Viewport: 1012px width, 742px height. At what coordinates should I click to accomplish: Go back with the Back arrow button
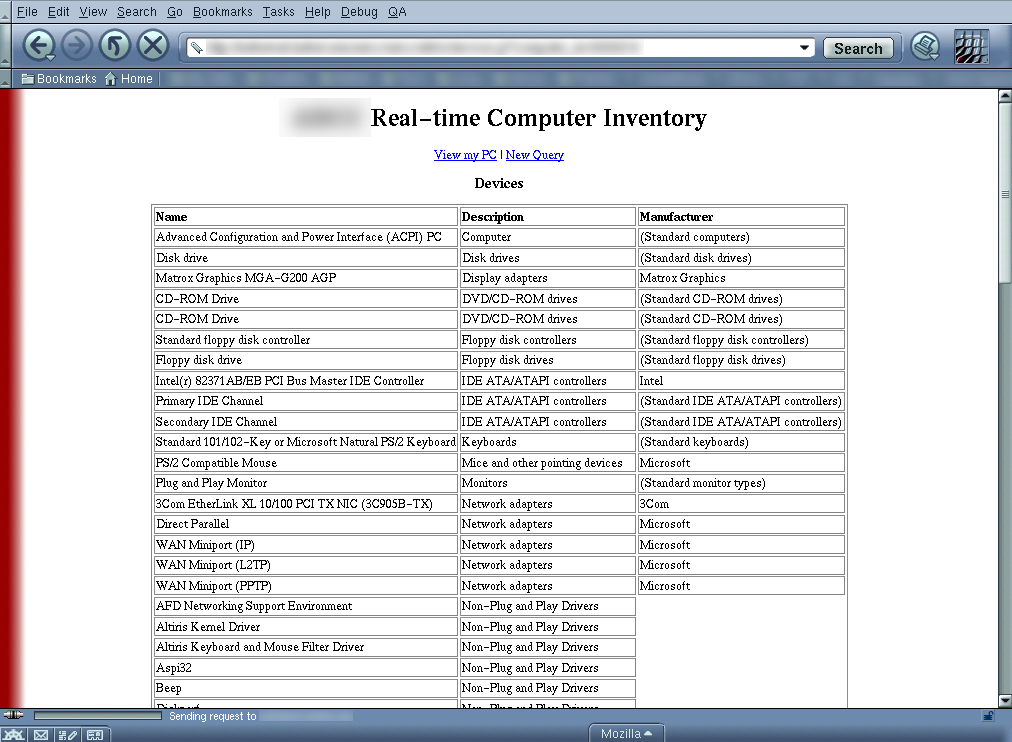tap(37, 46)
